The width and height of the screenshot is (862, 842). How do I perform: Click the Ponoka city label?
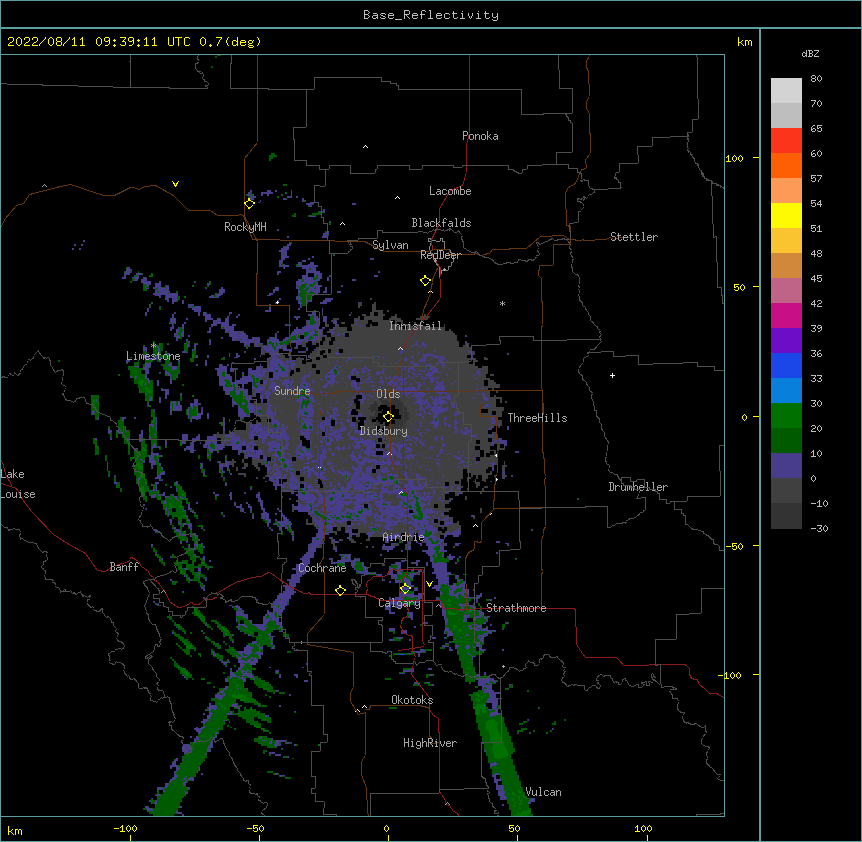click(x=480, y=136)
